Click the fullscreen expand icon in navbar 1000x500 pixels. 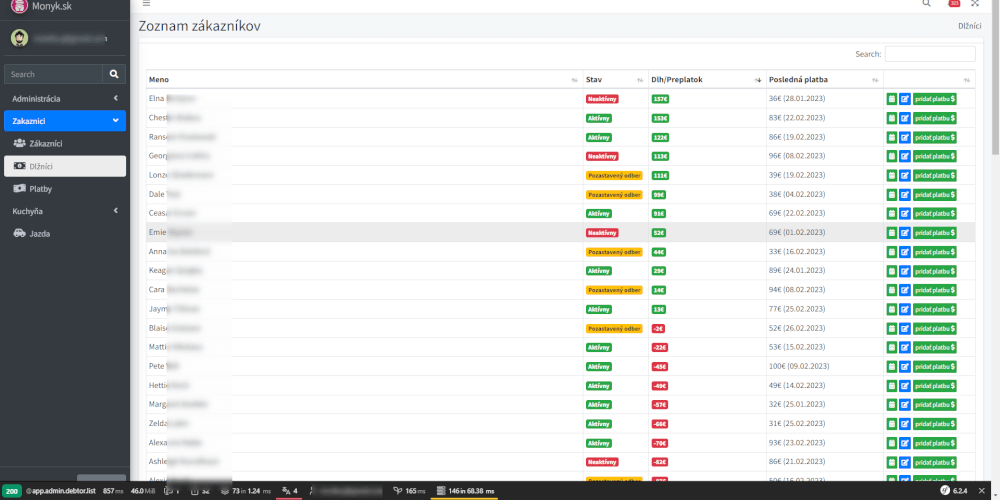pos(975,4)
